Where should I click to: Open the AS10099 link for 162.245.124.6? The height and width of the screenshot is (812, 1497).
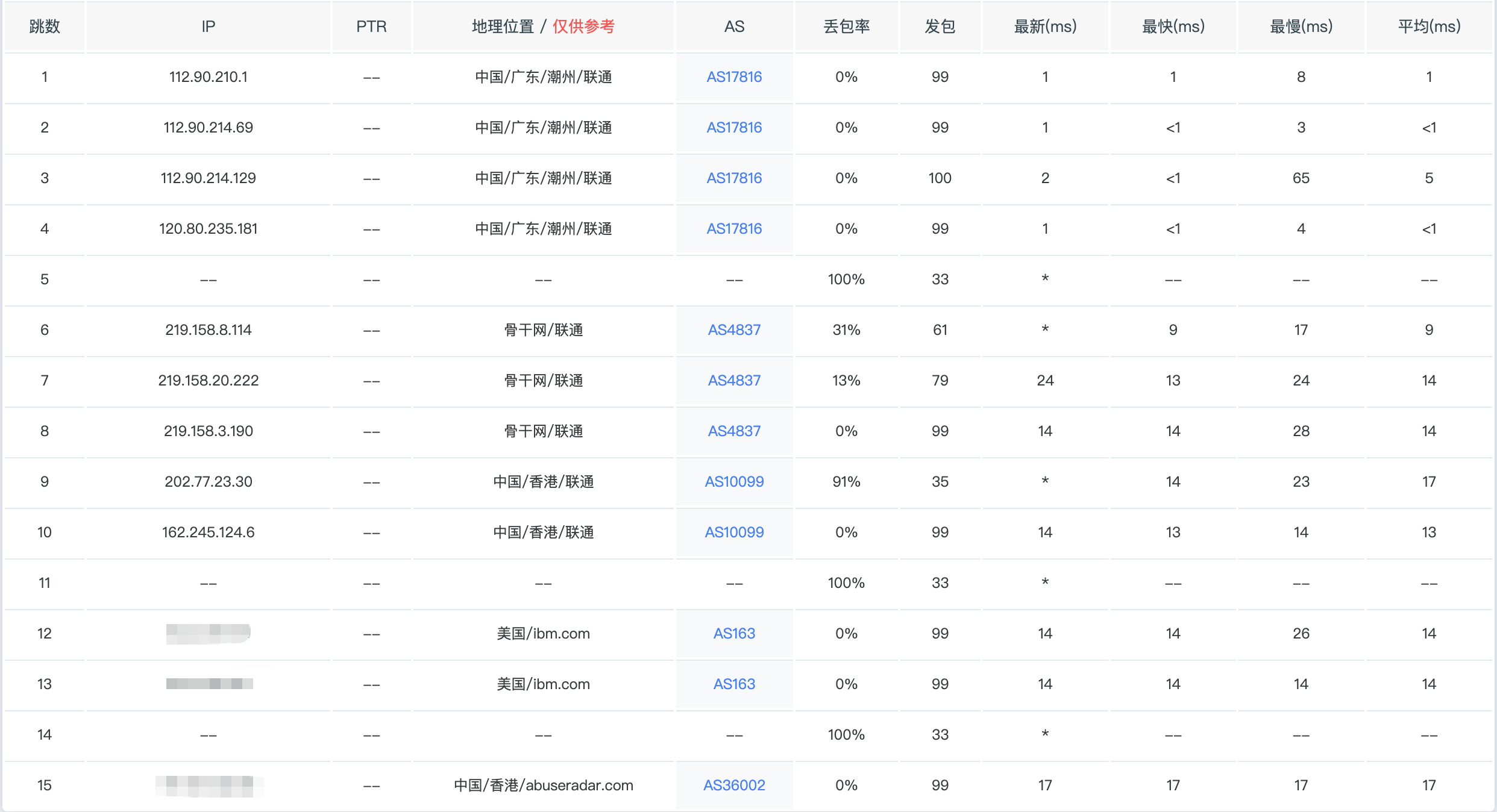tap(734, 532)
